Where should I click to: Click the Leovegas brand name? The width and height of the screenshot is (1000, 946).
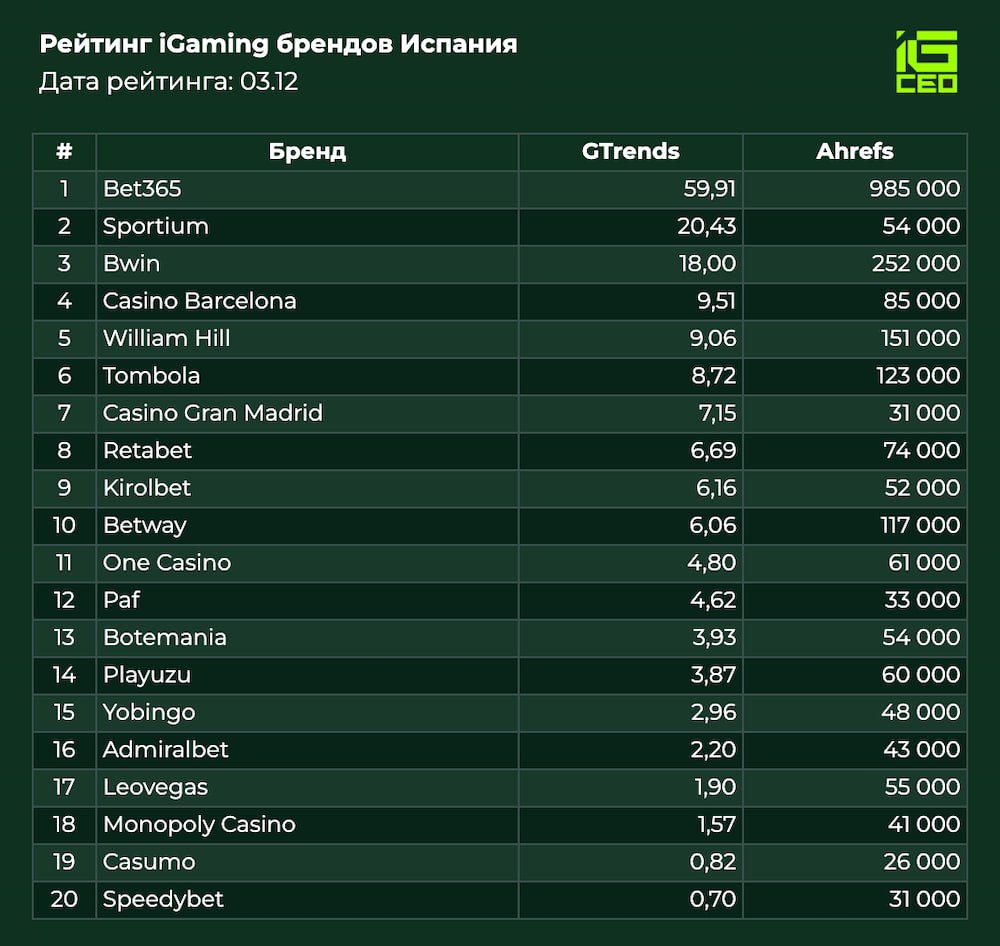pyautogui.click(x=156, y=787)
